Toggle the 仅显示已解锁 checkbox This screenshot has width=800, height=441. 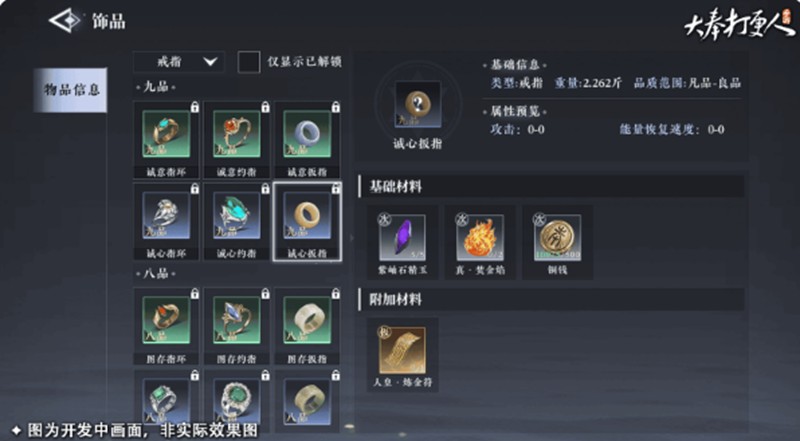point(249,62)
